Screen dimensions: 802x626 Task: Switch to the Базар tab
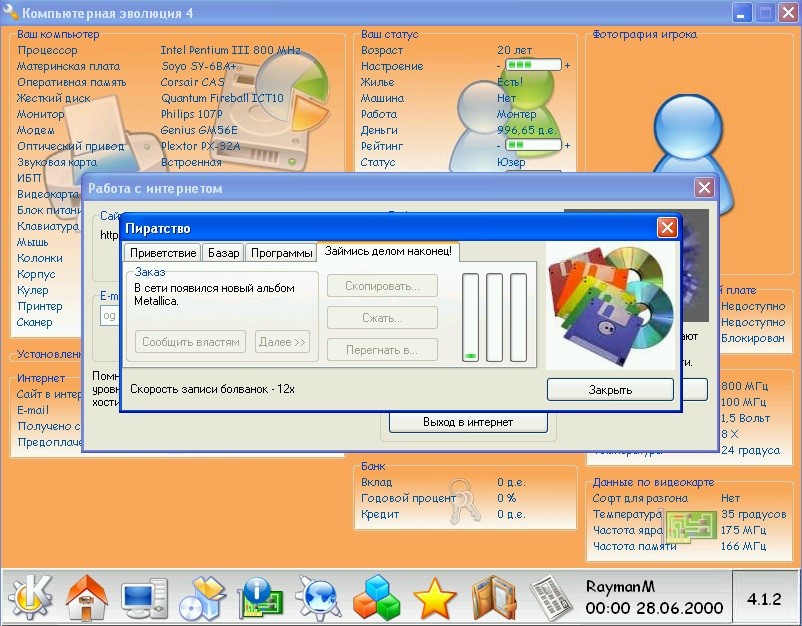[x=224, y=253]
